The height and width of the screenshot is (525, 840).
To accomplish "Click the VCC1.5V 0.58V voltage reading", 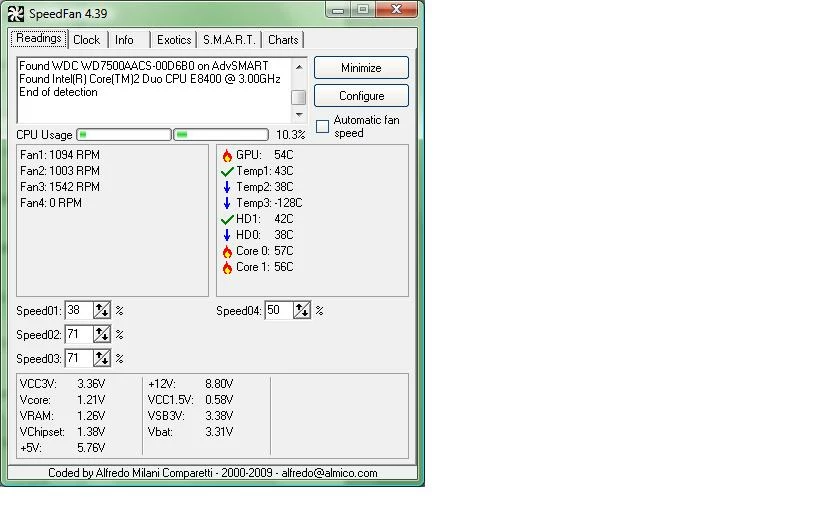I will [191, 400].
